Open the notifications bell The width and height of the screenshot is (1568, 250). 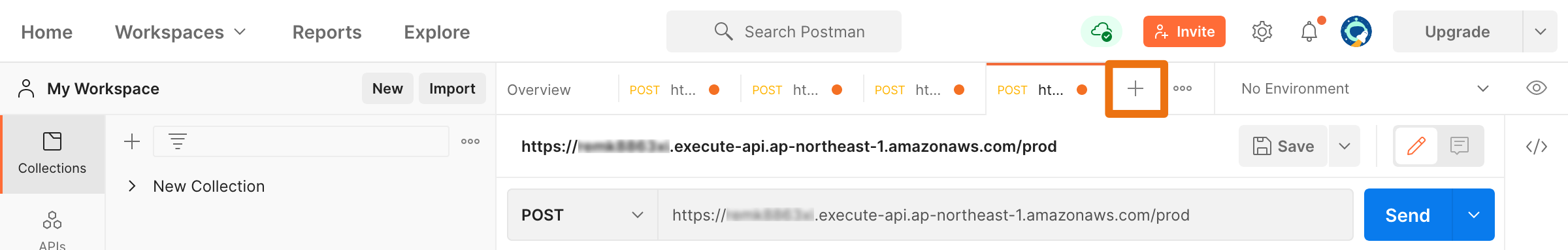(x=1309, y=31)
